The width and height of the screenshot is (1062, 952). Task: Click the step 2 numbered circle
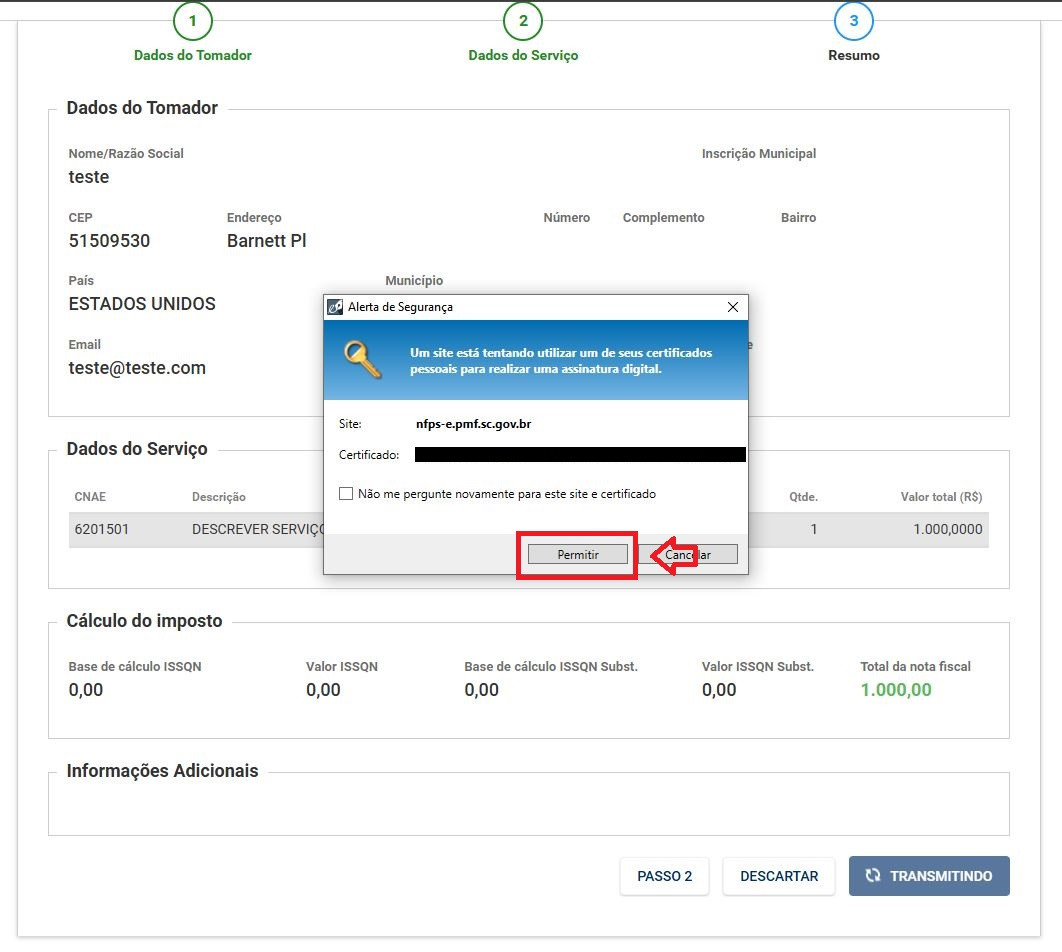(x=523, y=21)
